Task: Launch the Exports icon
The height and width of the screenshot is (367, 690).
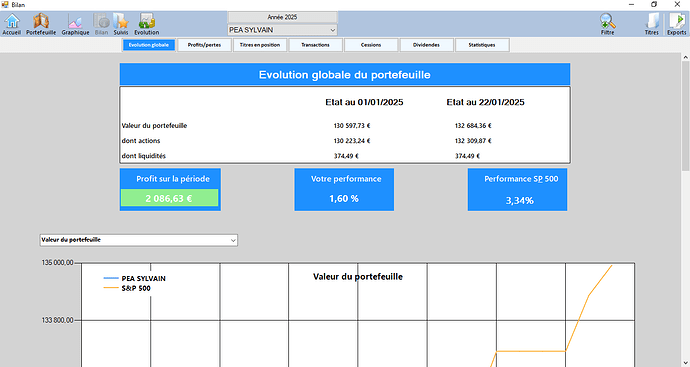Action: point(676,24)
